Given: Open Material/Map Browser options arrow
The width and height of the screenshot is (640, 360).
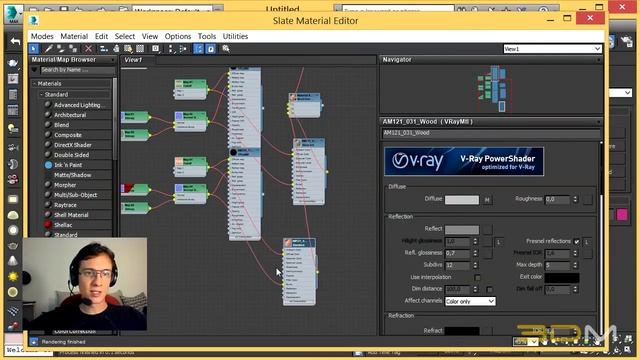Looking at the screenshot, I should pyautogui.click(x=113, y=60).
